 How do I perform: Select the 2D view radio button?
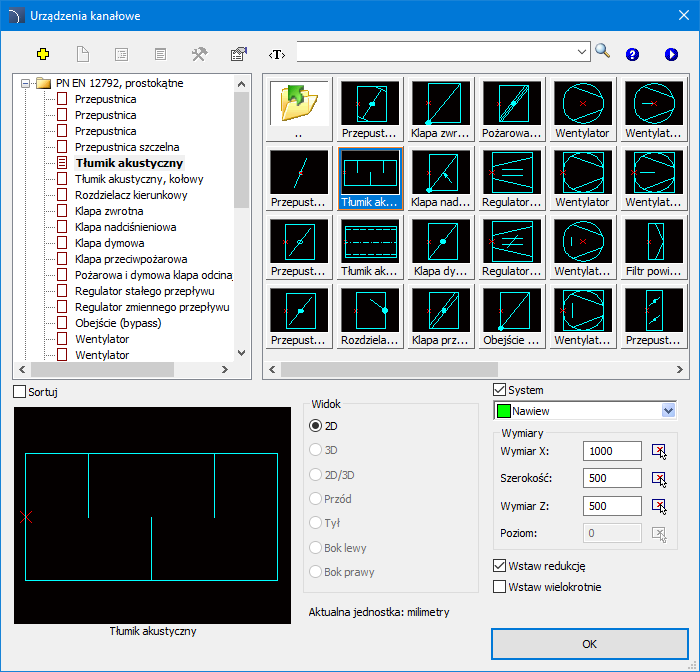(x=316, y=425)
